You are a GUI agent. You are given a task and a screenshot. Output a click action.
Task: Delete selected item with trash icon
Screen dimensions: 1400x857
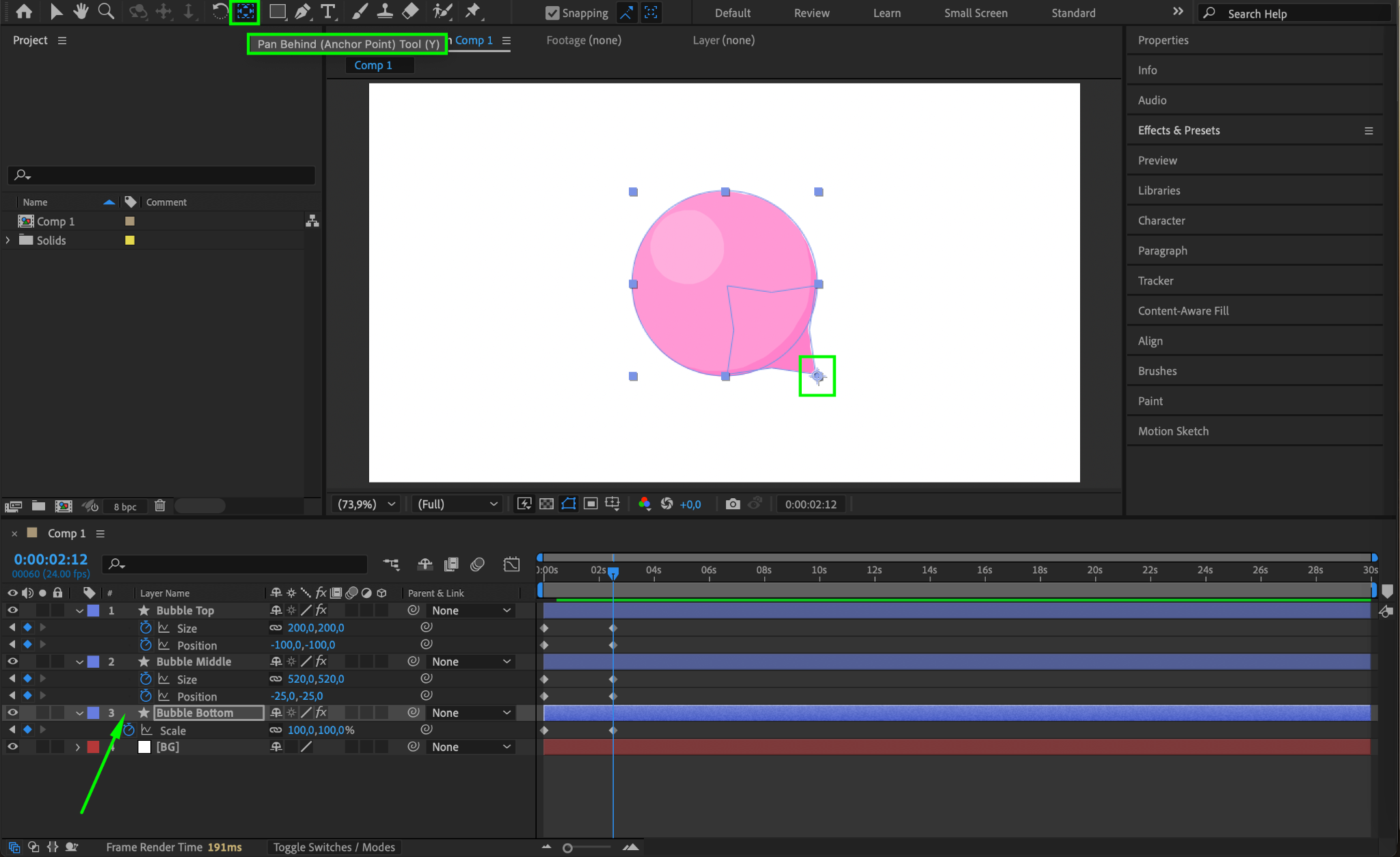[x=159, y=506]
